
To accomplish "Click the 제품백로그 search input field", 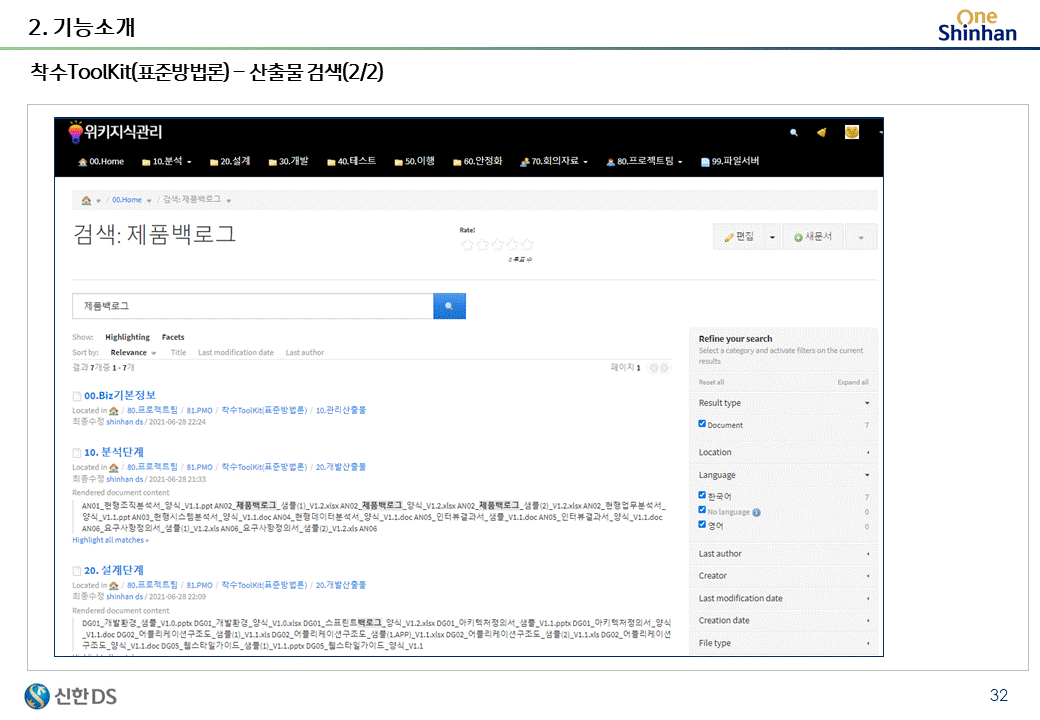I will tap(253, 306).
